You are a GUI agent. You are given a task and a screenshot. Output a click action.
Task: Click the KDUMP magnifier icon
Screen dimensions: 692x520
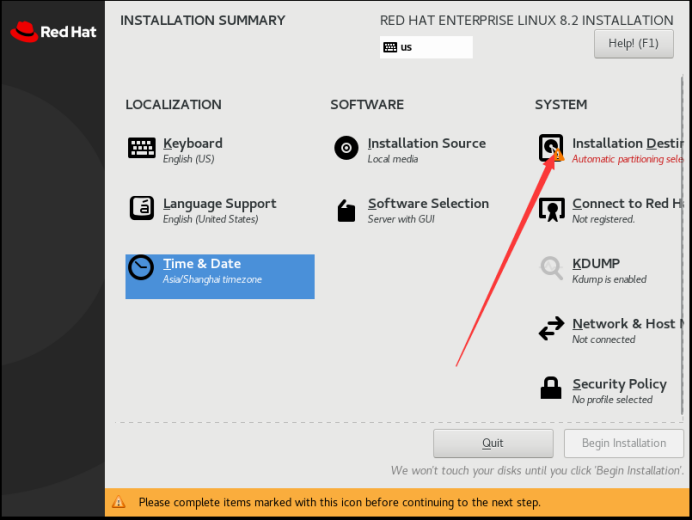coord(551,268)
